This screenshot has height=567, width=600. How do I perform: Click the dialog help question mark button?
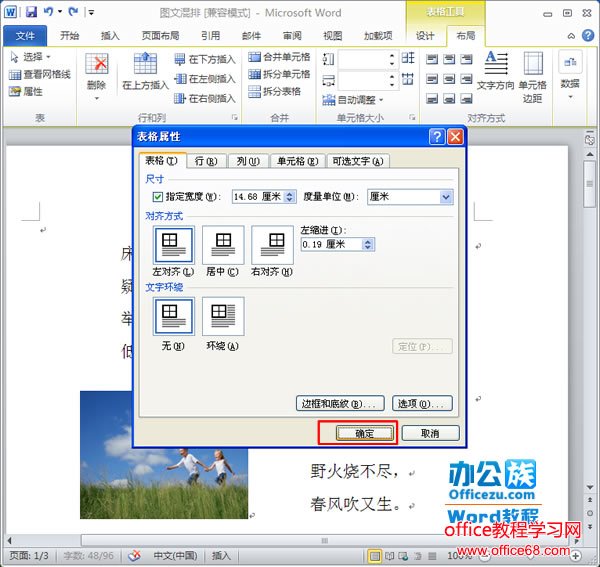(x=437, y=136)
